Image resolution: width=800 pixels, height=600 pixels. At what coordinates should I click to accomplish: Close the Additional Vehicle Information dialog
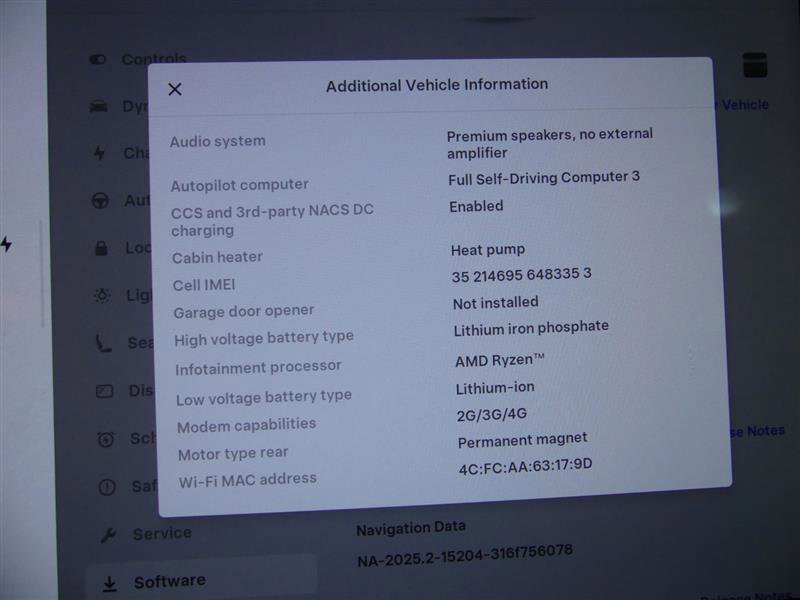[175, 89]
